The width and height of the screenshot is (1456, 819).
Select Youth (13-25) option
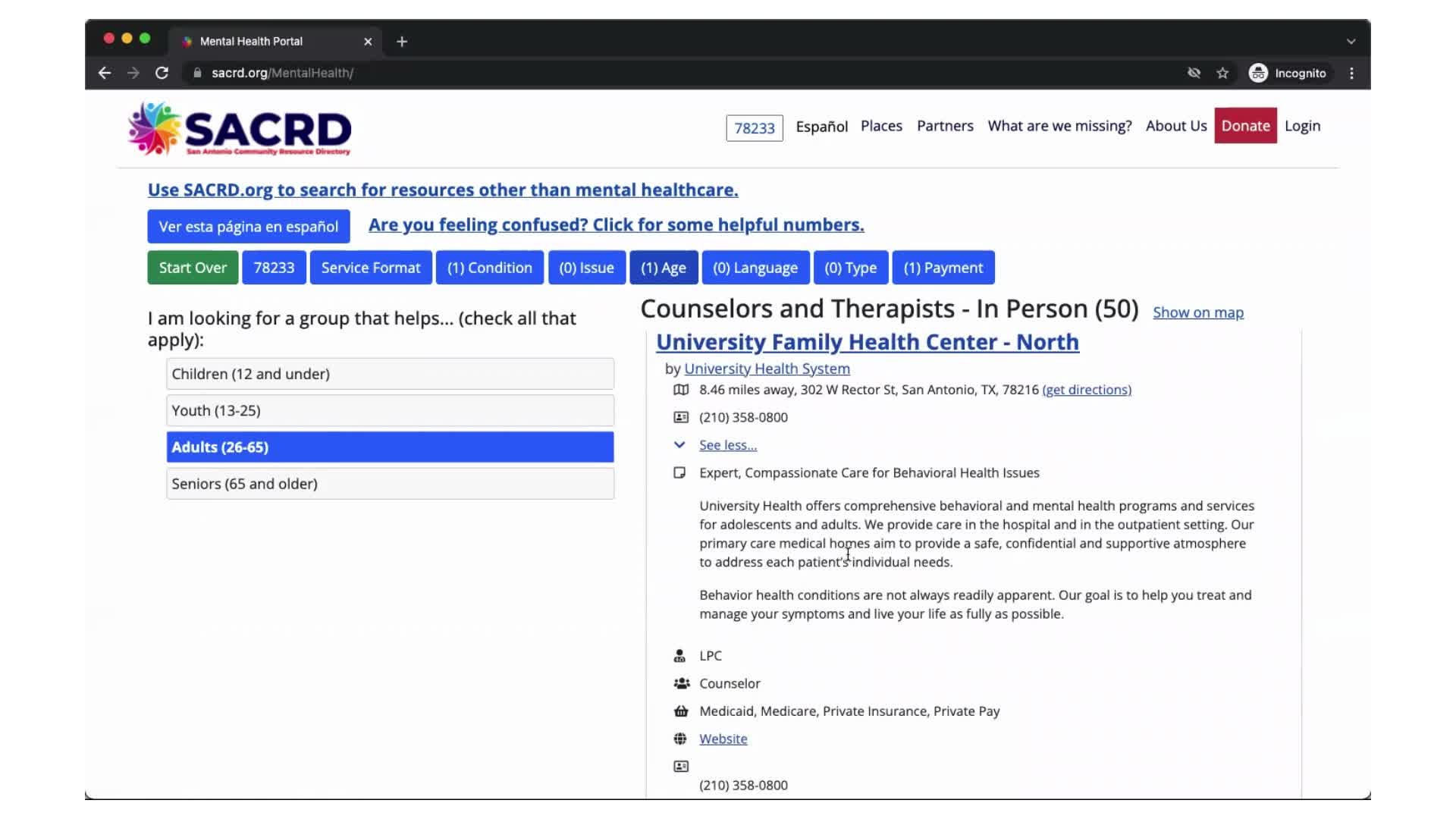tap(390, 410)
